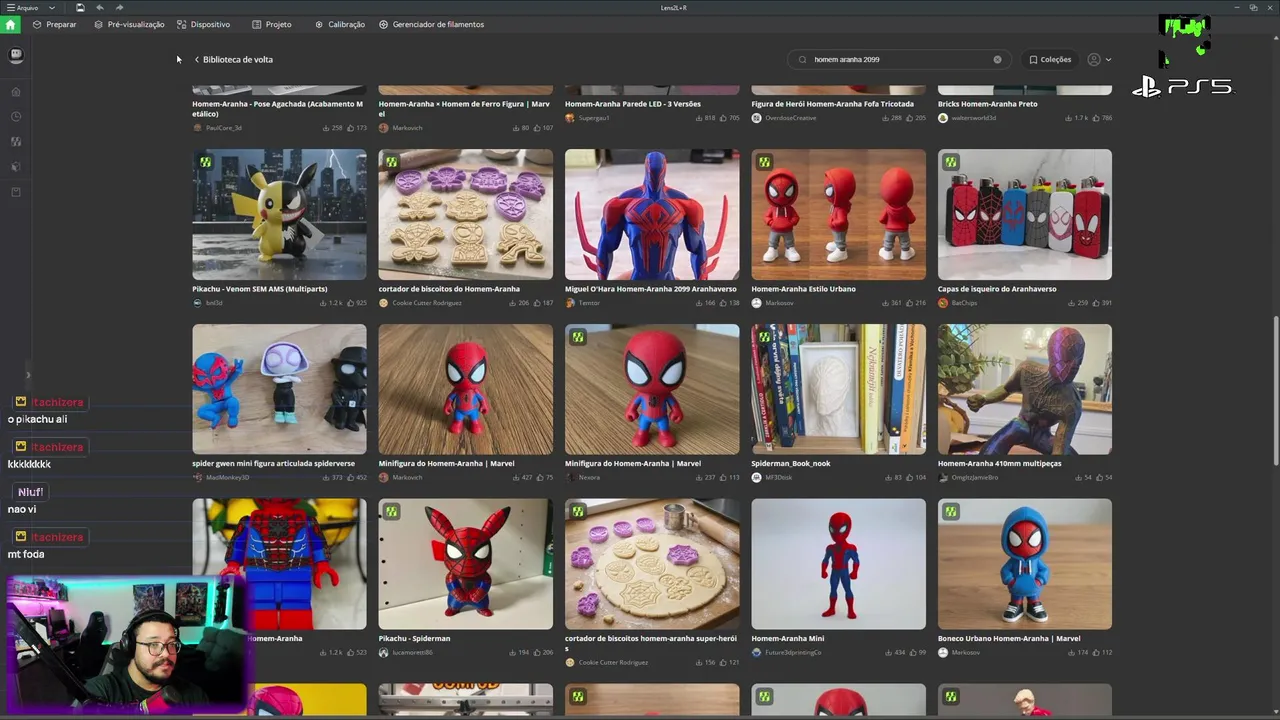Click the vertical scrollbar on the right
1280x720 pixels.
1274,390
